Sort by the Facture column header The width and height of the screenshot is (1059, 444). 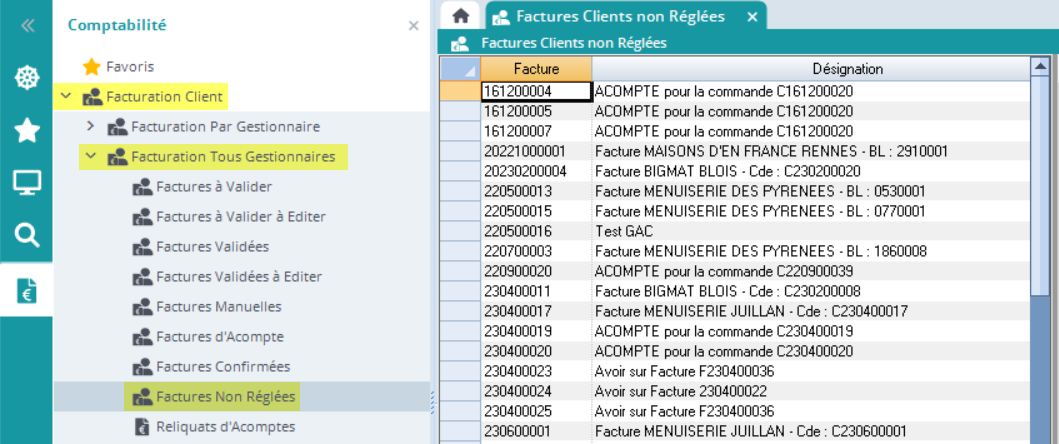pos(536,69)
